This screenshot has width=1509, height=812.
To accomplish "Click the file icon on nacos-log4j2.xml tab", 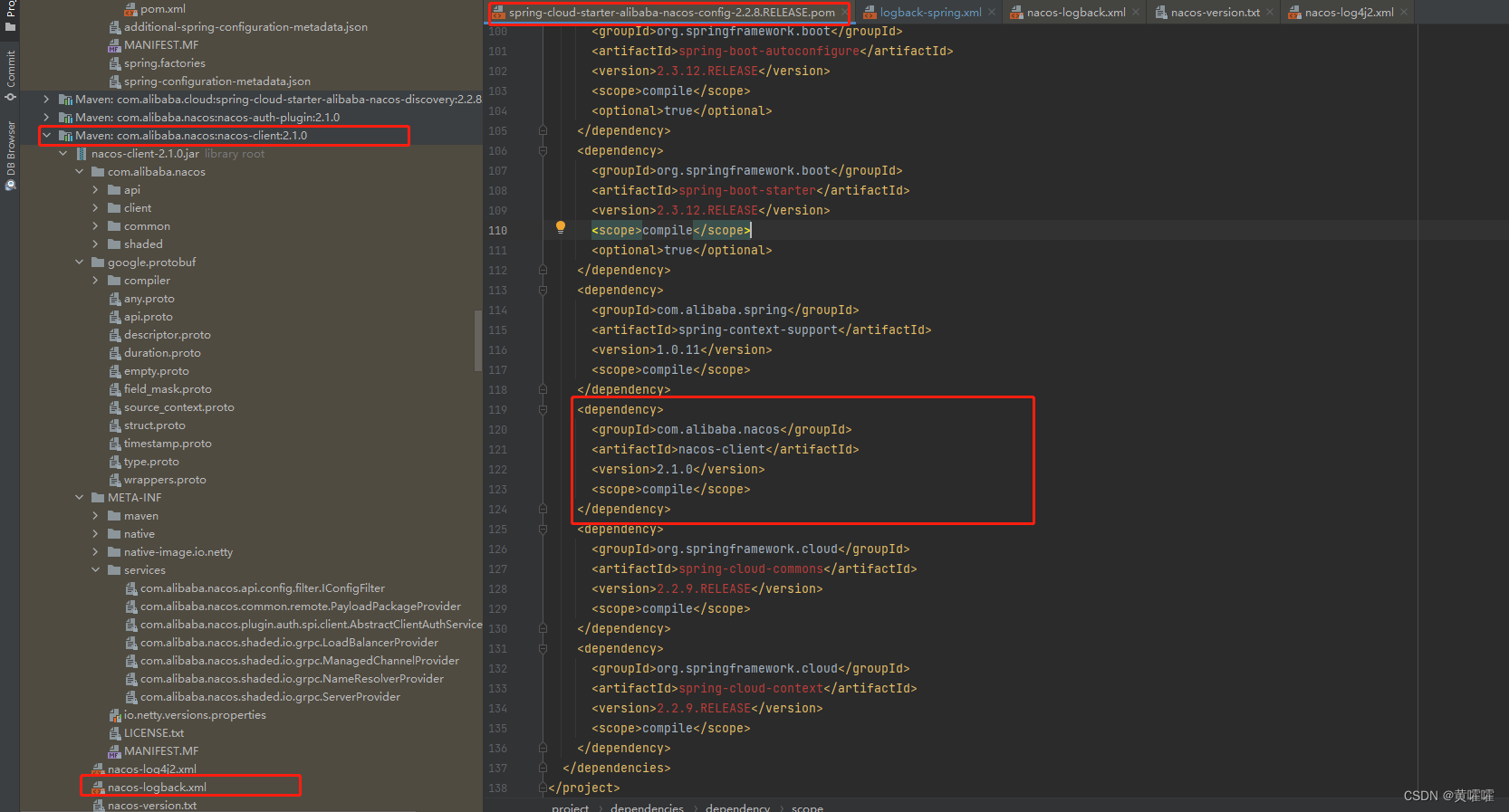I will 1294,13.
